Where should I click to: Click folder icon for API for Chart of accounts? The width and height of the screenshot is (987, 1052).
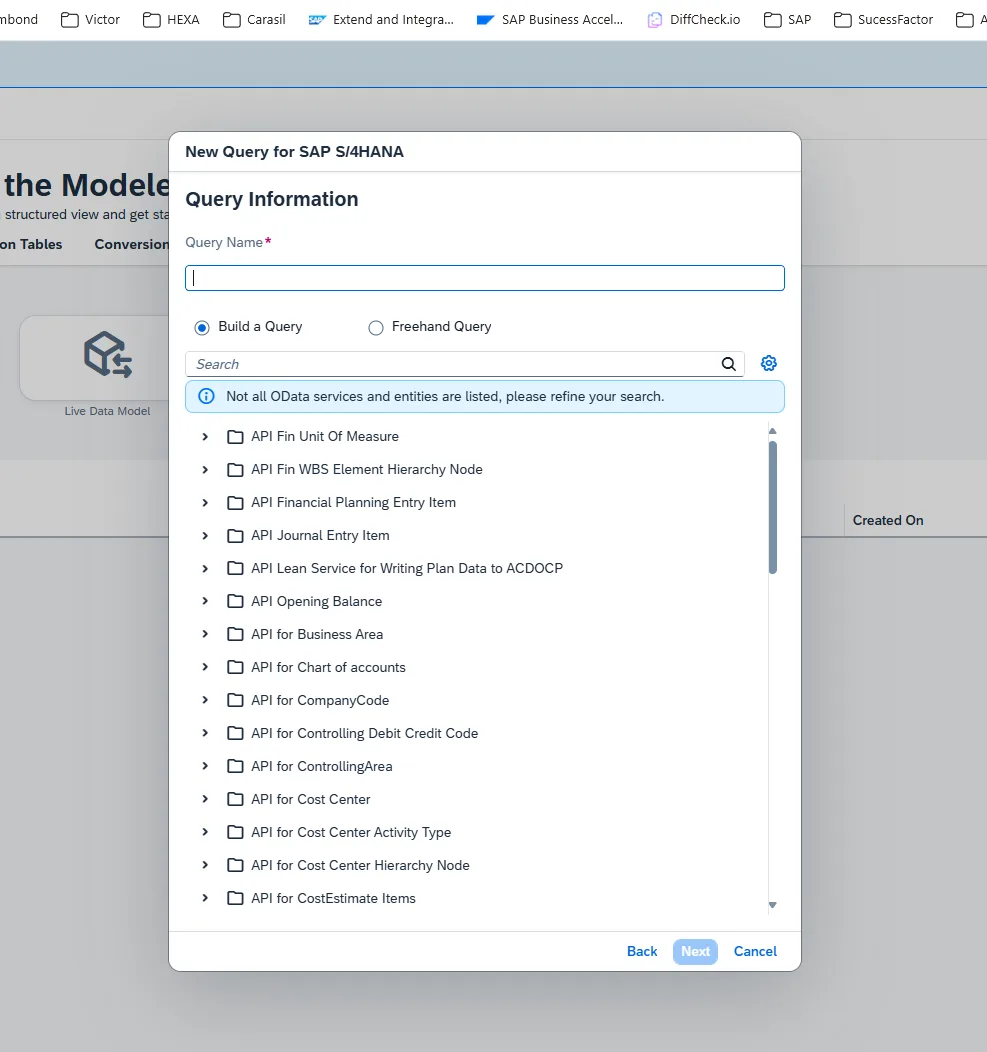(x=235, y=668)
